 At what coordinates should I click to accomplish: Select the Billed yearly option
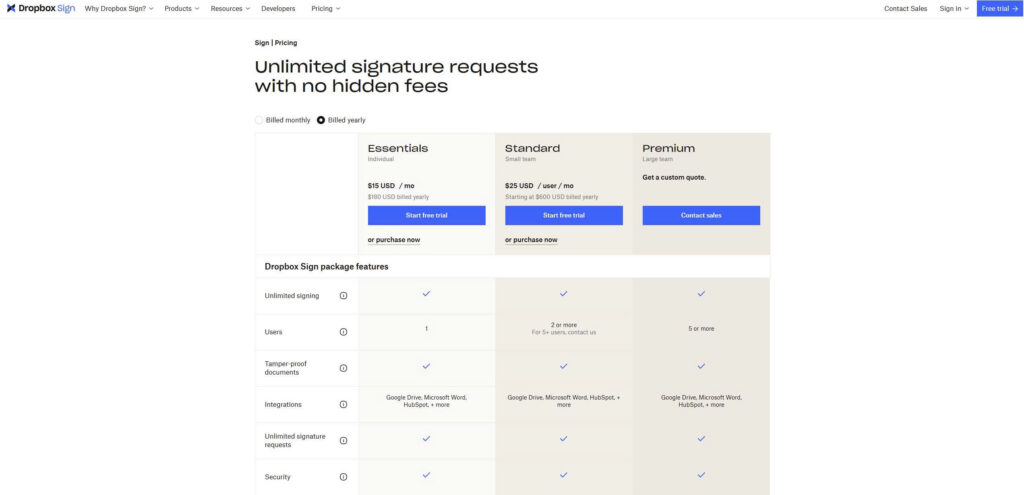[x=321, y=120]
